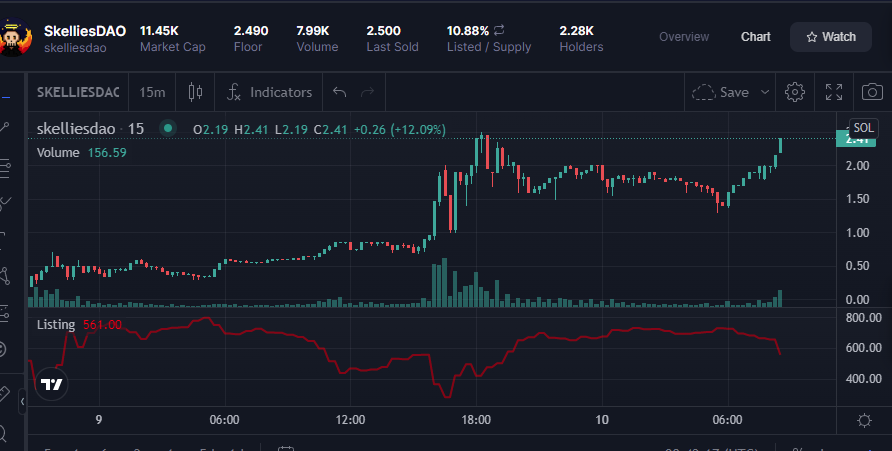Click the SkelliesDAO collection title
This screenshot has width=892, height=451.
(x=85, y=31)
